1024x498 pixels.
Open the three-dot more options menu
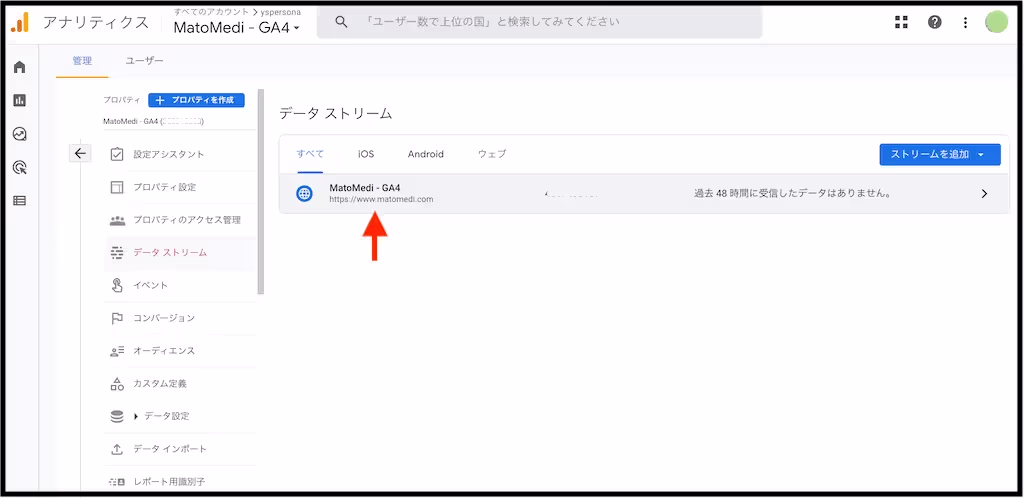click(965, 22)
